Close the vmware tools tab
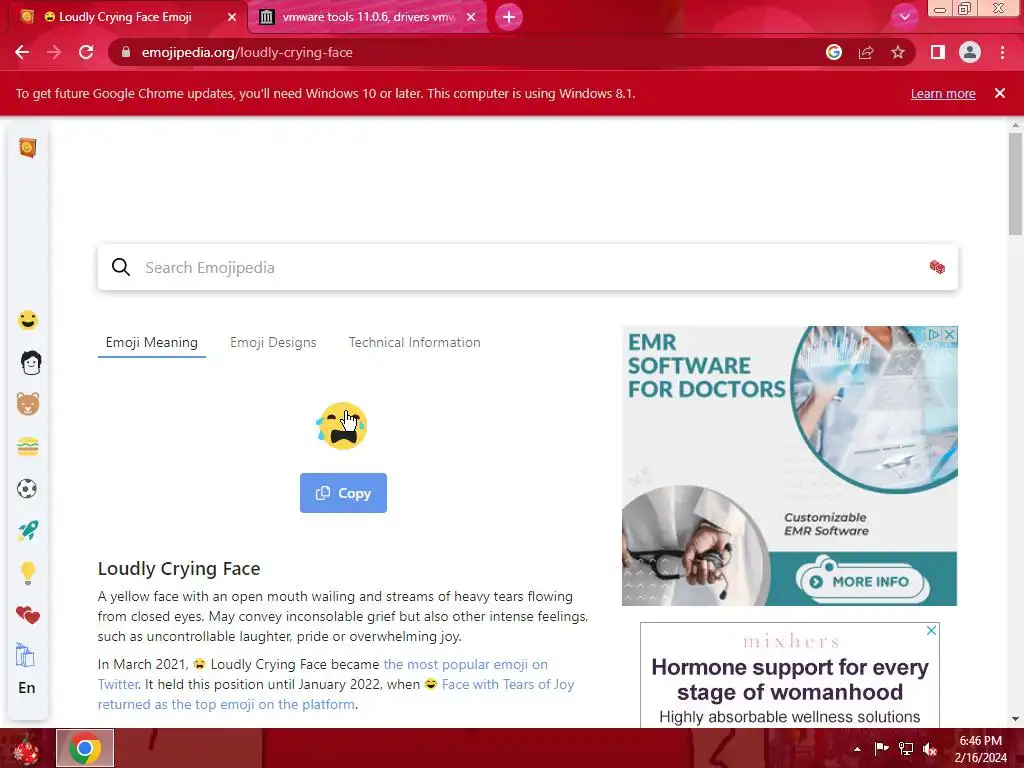1024x768 pixels. [x=471, y=17]
